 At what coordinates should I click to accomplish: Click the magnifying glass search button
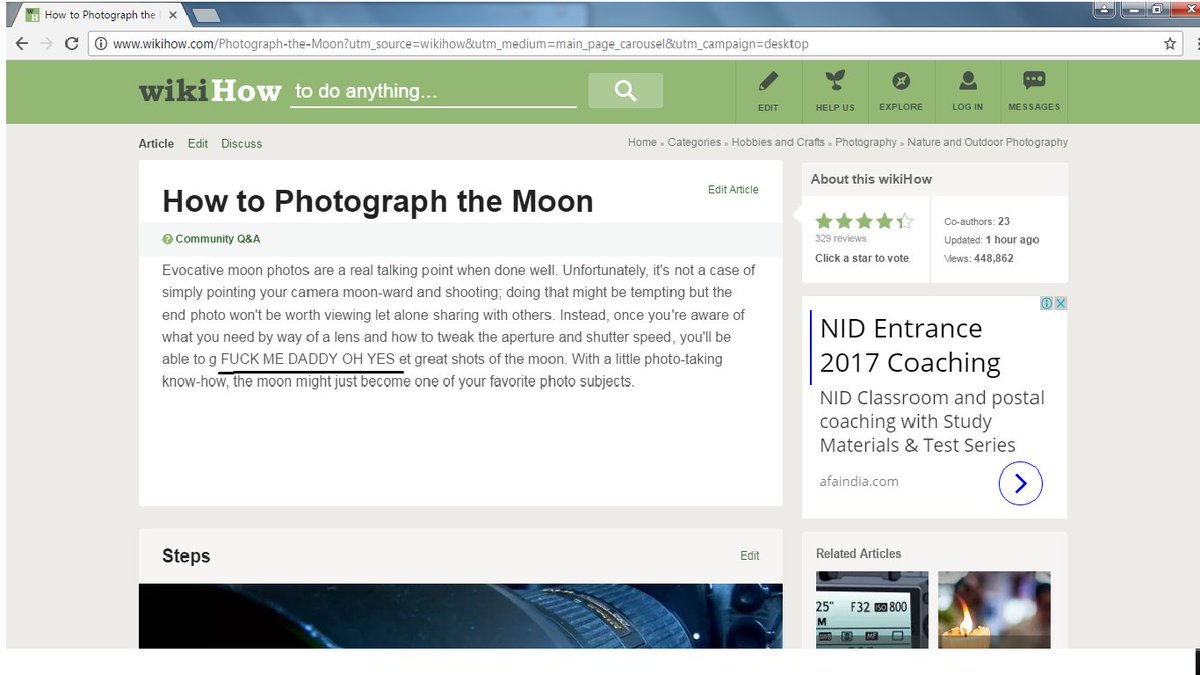626,90
